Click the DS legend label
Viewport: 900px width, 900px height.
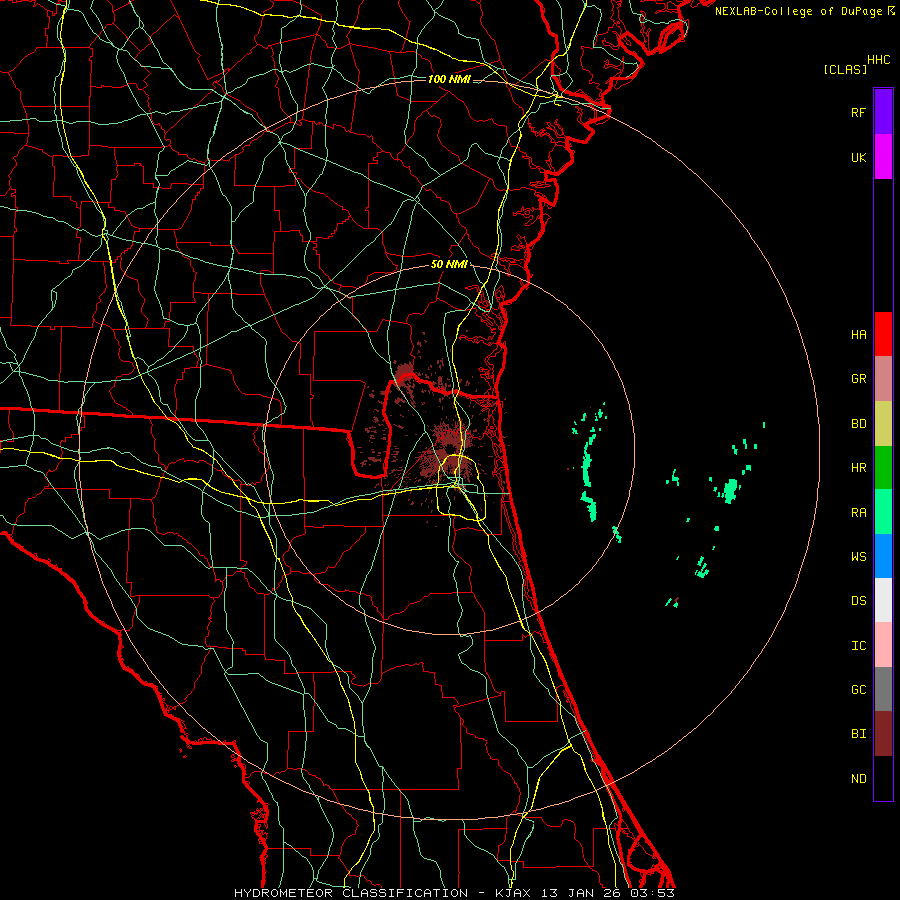tap(859, 600)
